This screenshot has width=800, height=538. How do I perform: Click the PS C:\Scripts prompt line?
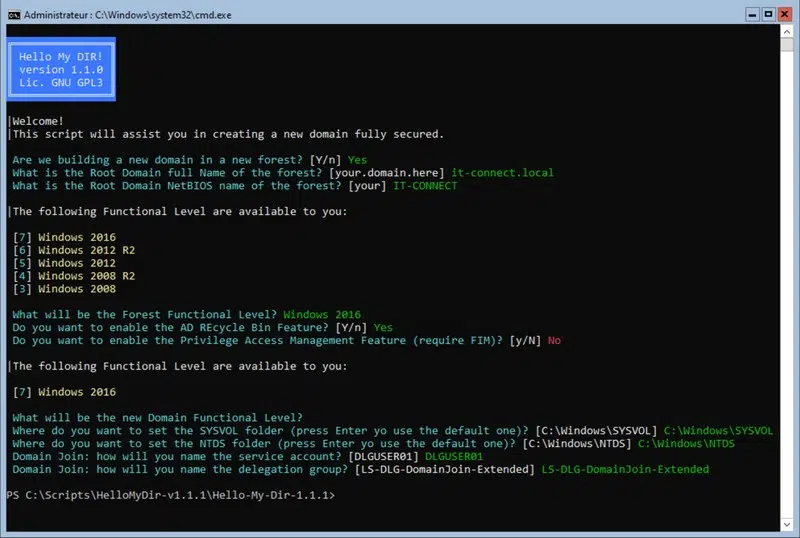coord(170,495)
